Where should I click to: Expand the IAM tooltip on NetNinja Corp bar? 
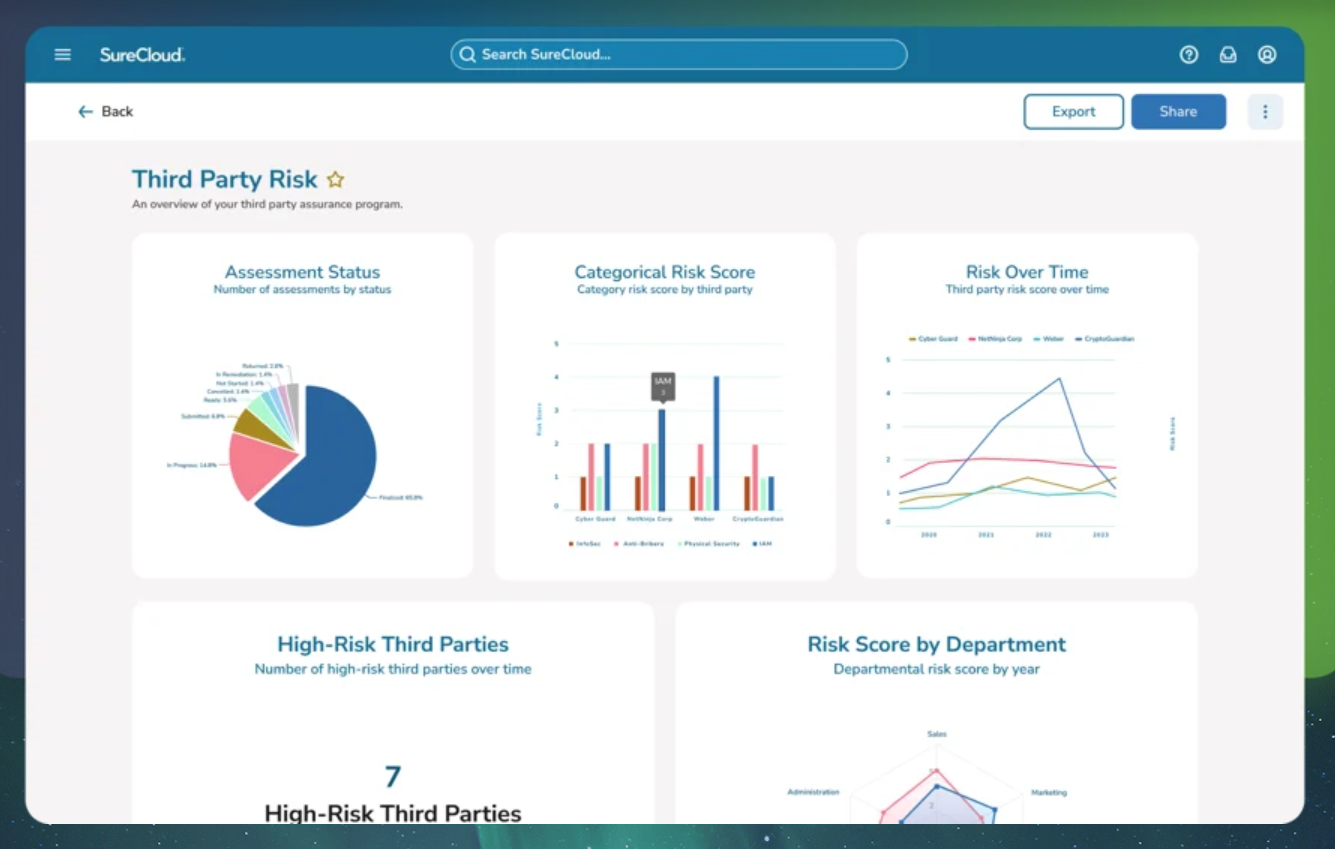pyautogui.click(x=663, y=386)
